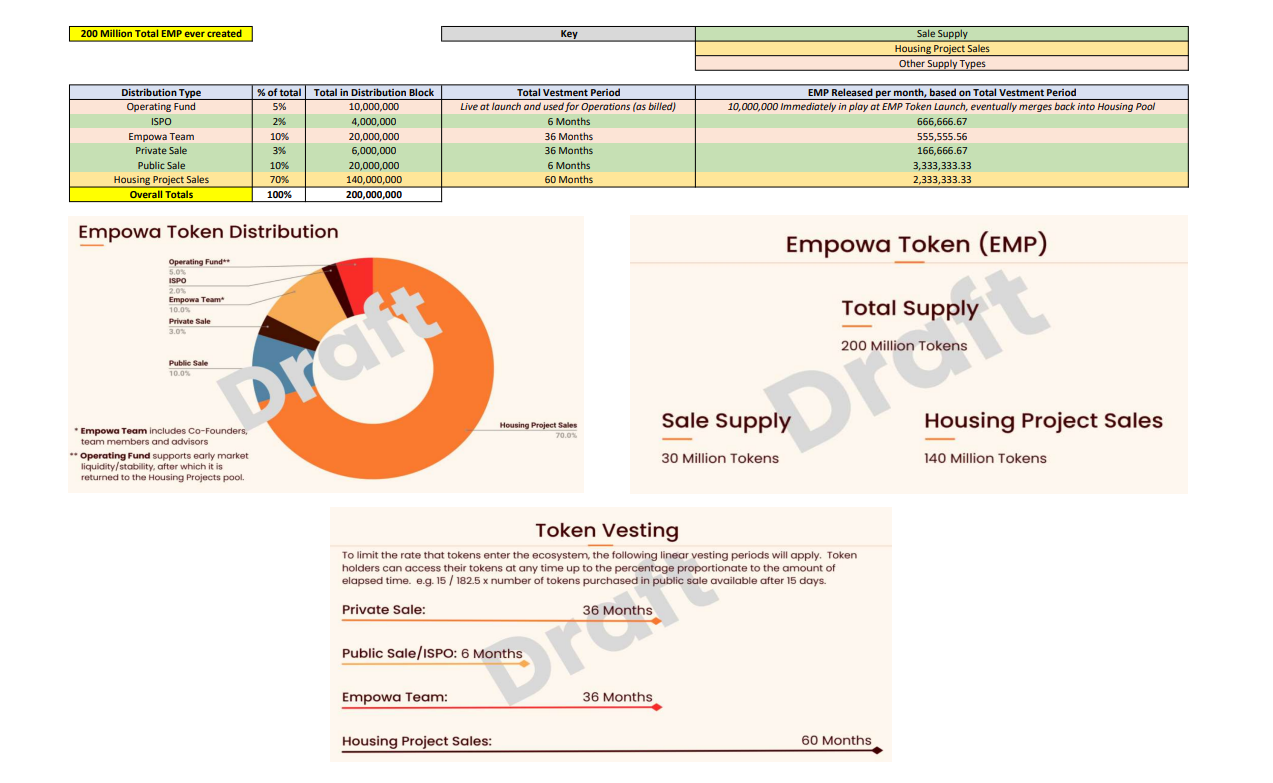
Task: Click the "70.0%" label beside the donut chart
Action: pos(566,436)
